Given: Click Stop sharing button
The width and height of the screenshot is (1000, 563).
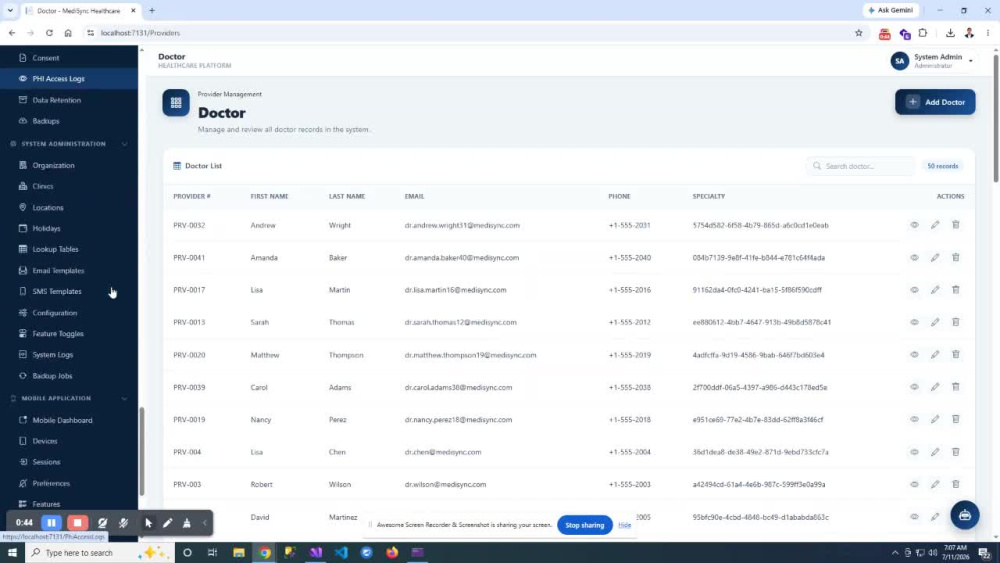Looking at the screenshot, I should pos(584,525).
